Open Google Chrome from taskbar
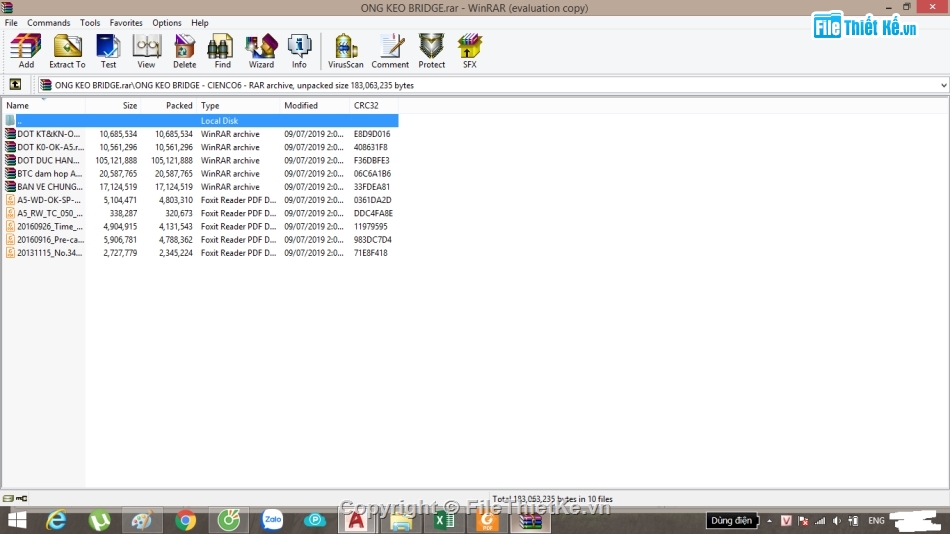 [185, 521]
